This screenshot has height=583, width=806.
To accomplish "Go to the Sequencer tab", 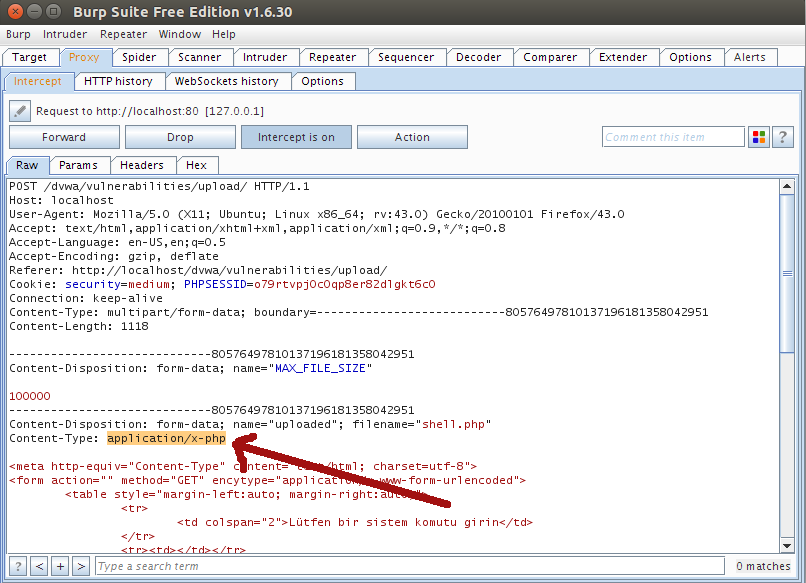I will (x=406, y=57).
